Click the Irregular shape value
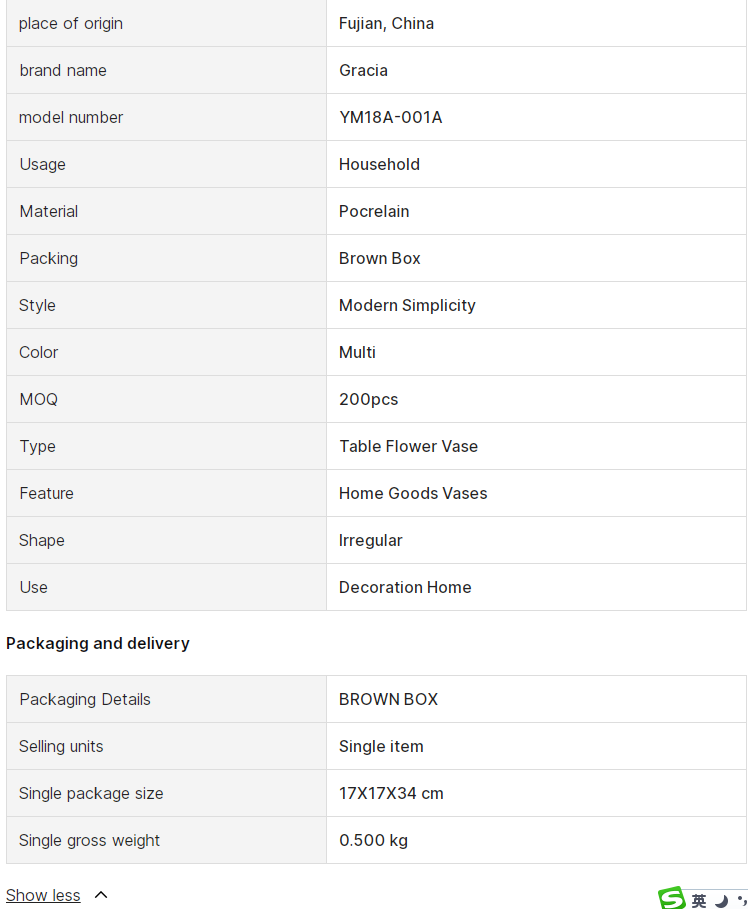This screenshot has height=909, width=748. tap(371, 540)
